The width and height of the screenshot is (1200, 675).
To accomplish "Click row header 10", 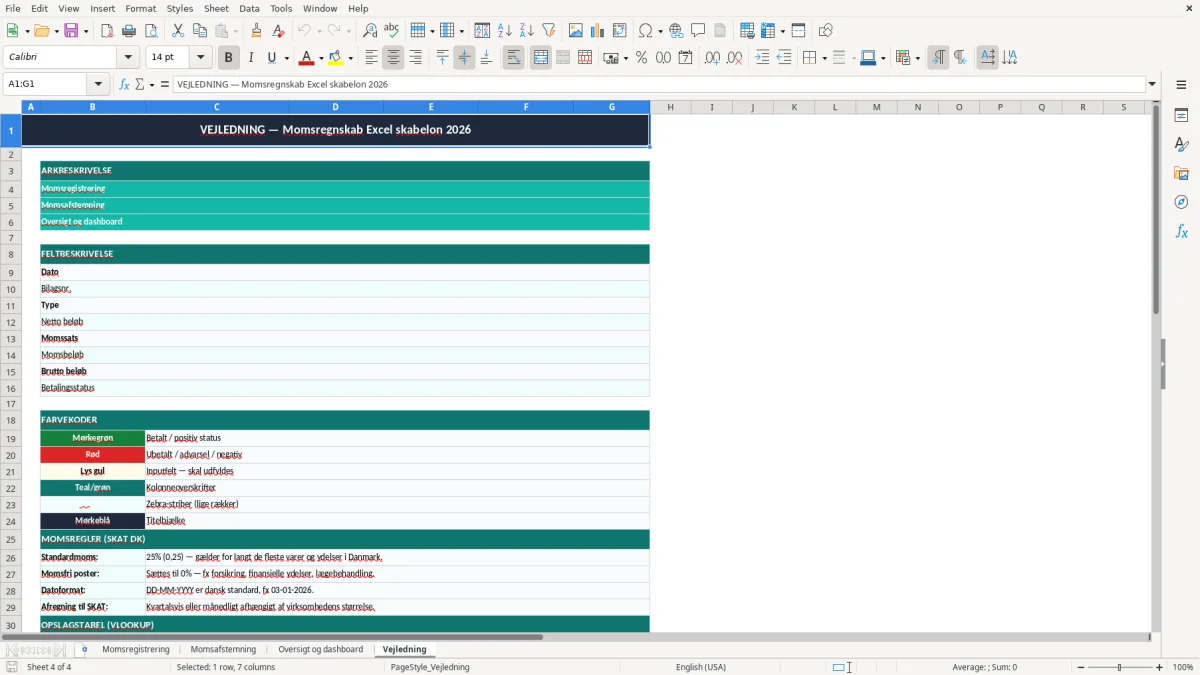I will 11,289.
